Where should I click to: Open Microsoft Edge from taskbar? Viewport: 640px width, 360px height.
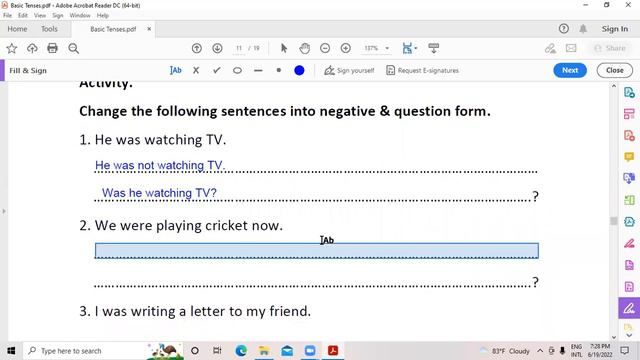[x=241, y=351]
